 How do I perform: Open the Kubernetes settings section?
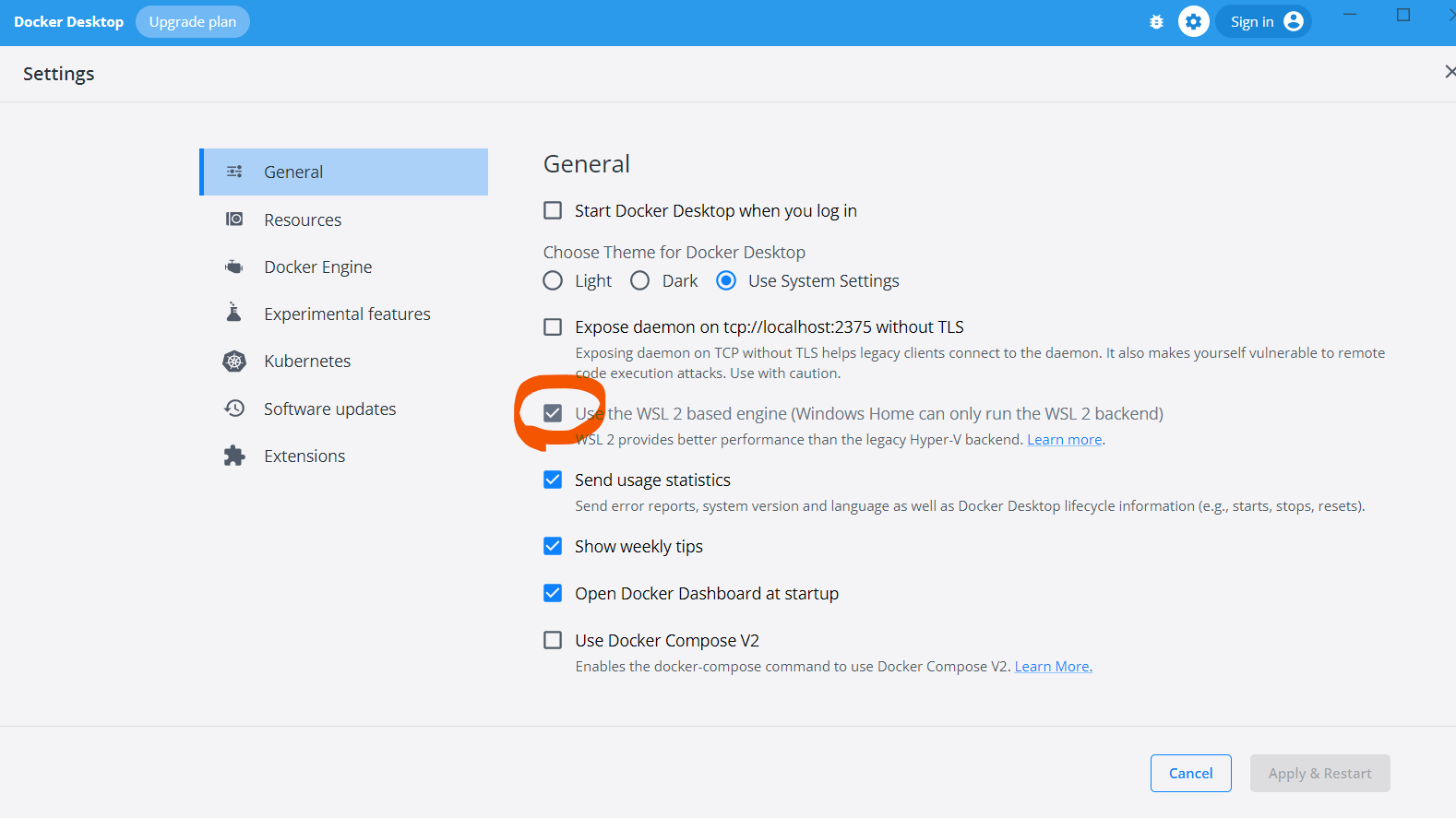(x=344, y=362)
